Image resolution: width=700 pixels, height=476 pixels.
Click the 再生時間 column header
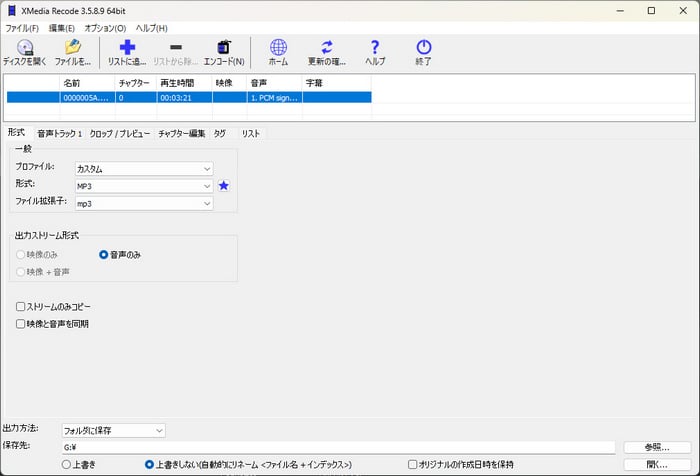click(x=184, y=83)
